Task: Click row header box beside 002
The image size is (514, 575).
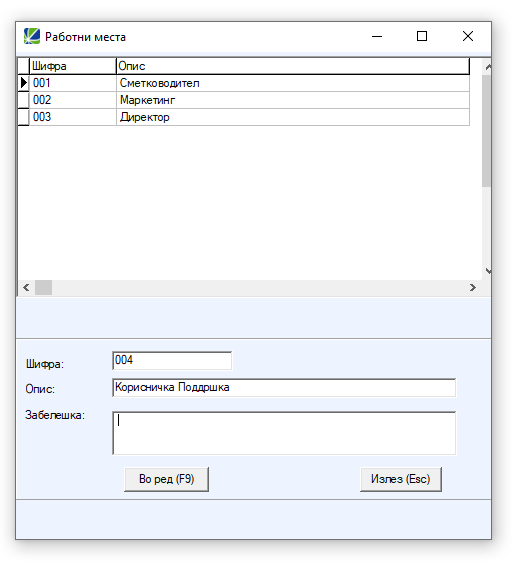Action: click(x=23, y=100)
